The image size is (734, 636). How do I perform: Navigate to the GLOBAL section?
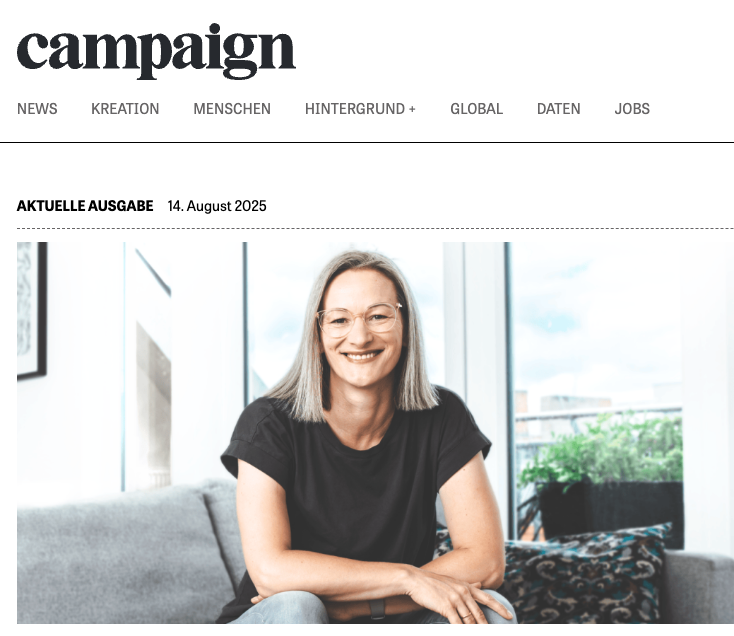point(476,109)
